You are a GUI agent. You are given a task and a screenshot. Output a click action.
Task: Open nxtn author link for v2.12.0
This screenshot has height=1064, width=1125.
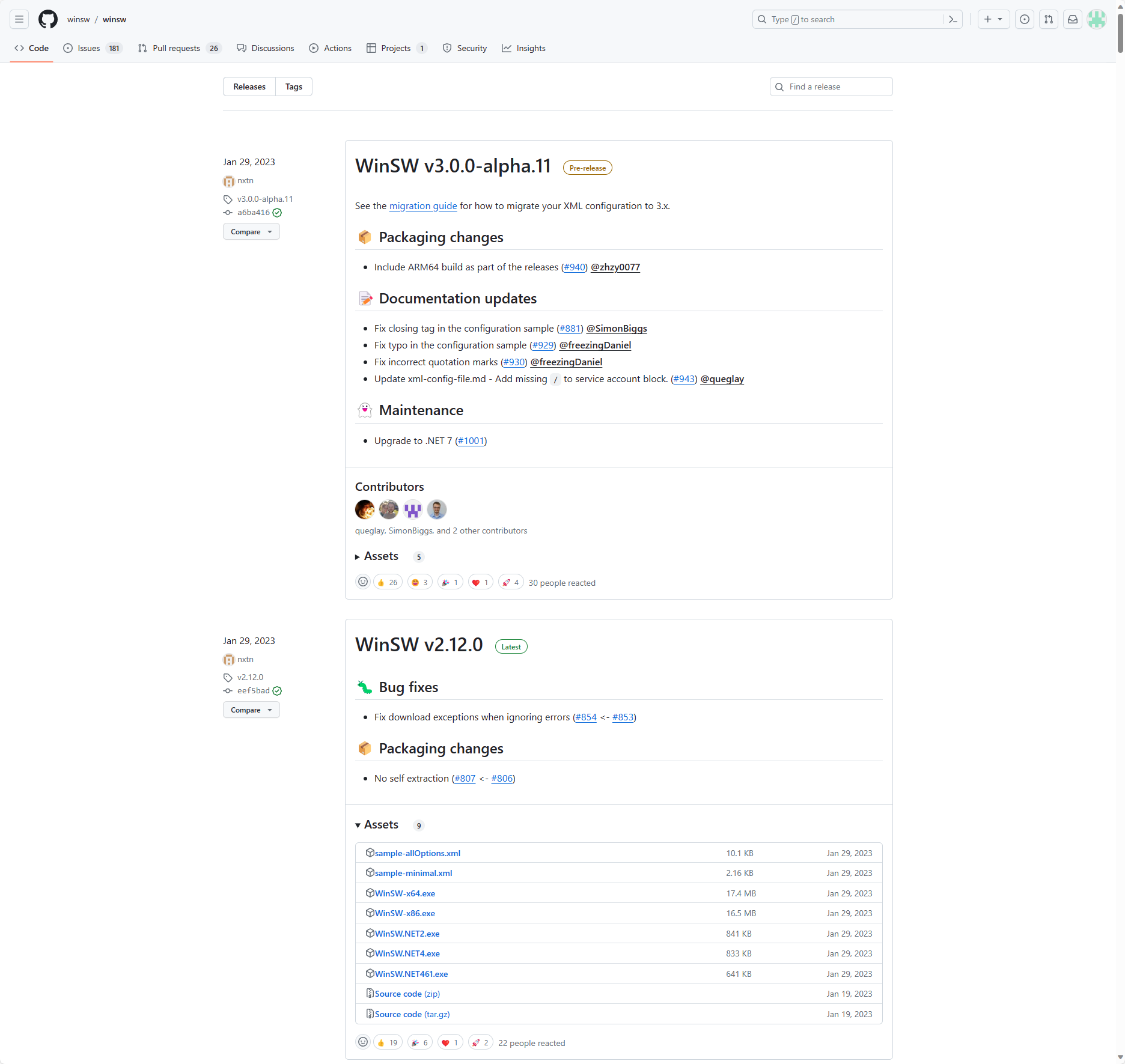point(245,659)
